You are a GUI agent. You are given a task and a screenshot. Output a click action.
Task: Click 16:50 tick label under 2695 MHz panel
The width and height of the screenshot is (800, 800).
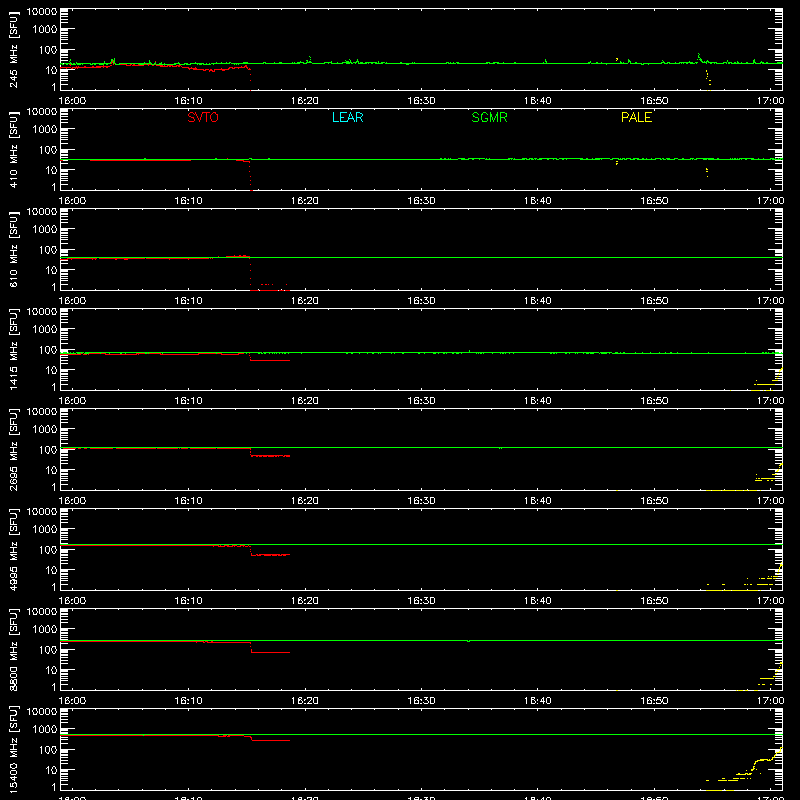pyautogui.click(x=654, y=501)
